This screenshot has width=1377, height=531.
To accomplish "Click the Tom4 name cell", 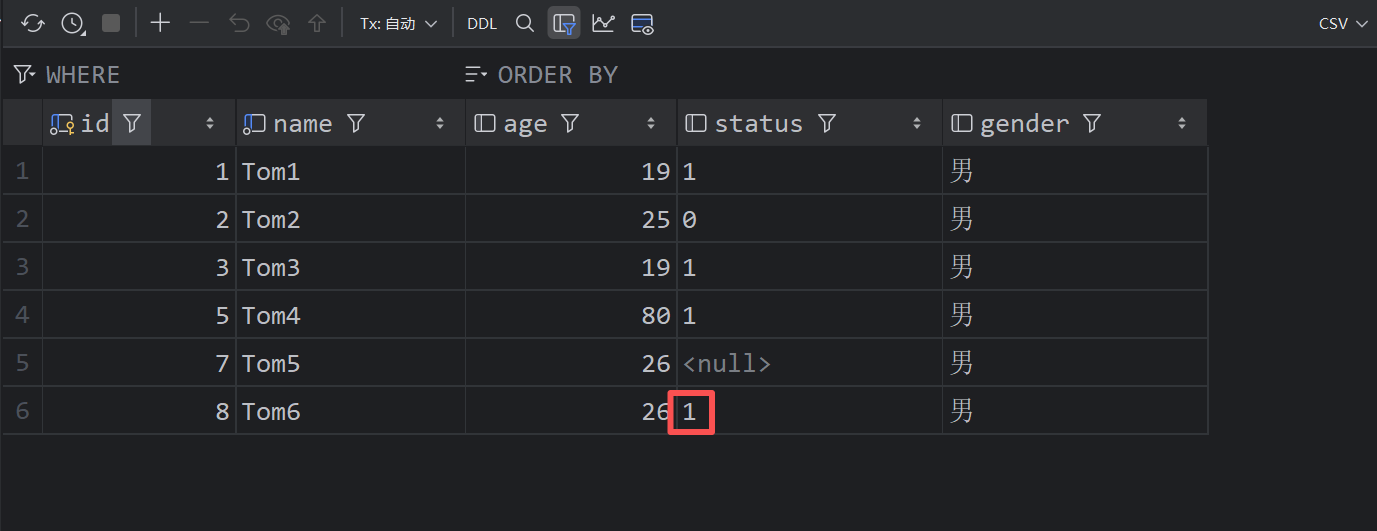I will pos(351,315).
